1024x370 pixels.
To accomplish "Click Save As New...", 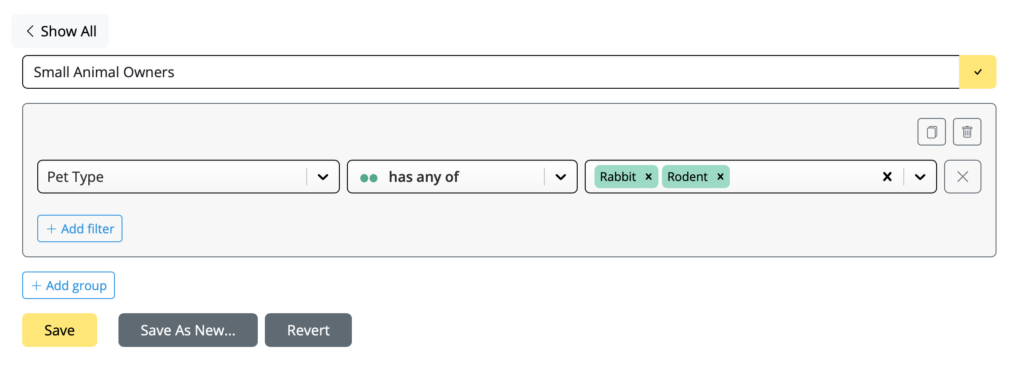I will tap(188, 330).
